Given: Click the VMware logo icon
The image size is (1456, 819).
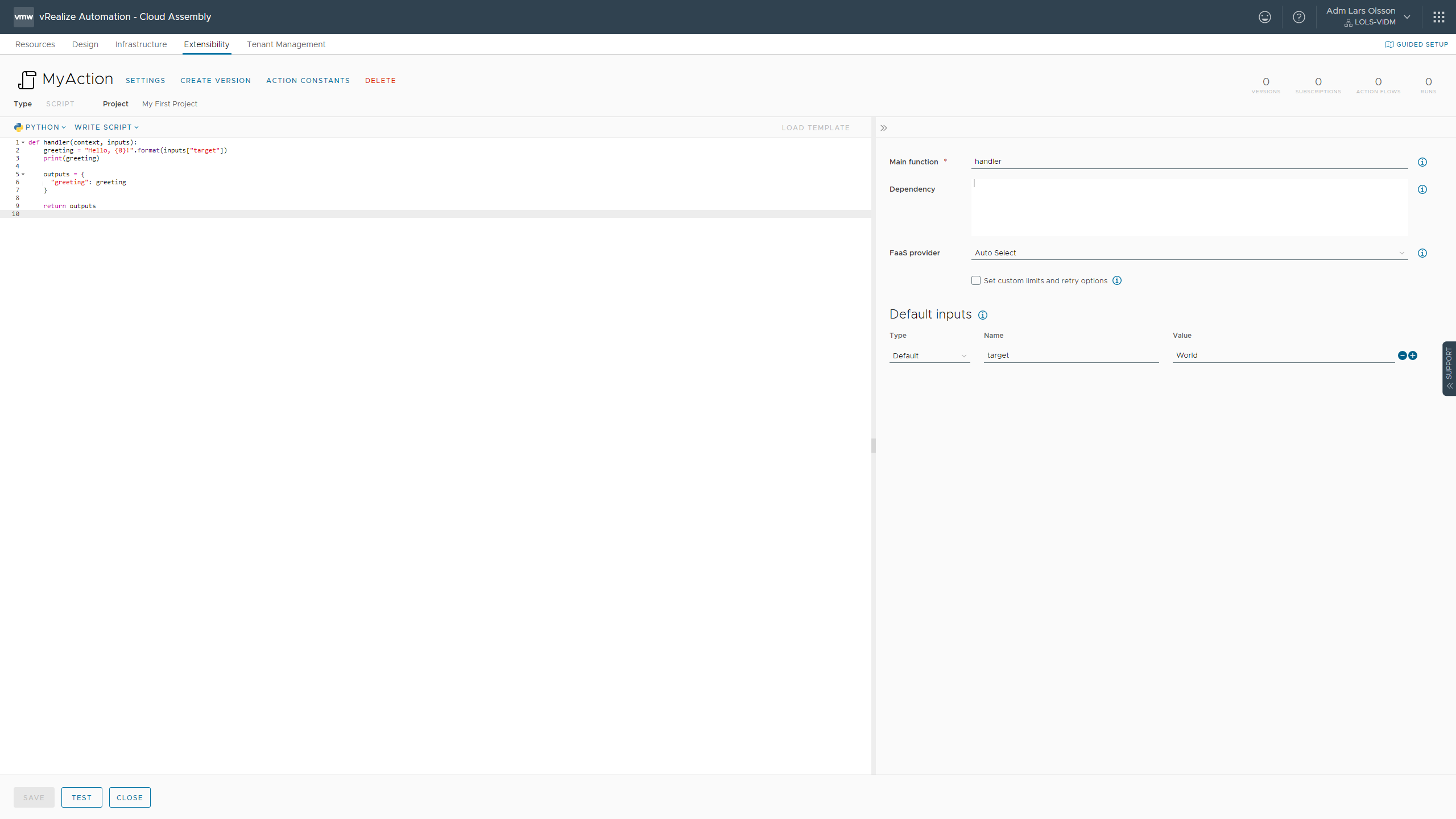Looking at the screenshot, I should pos(24,17).
